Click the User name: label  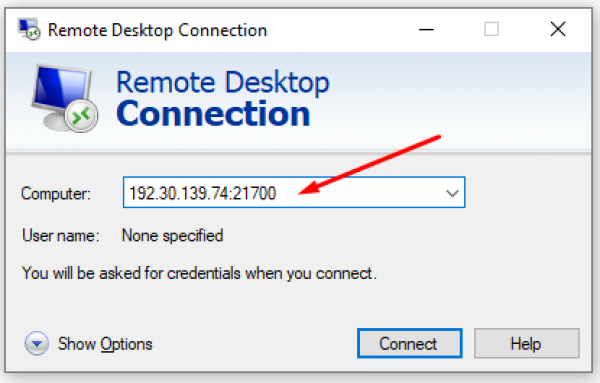click(x=60, y=235)
